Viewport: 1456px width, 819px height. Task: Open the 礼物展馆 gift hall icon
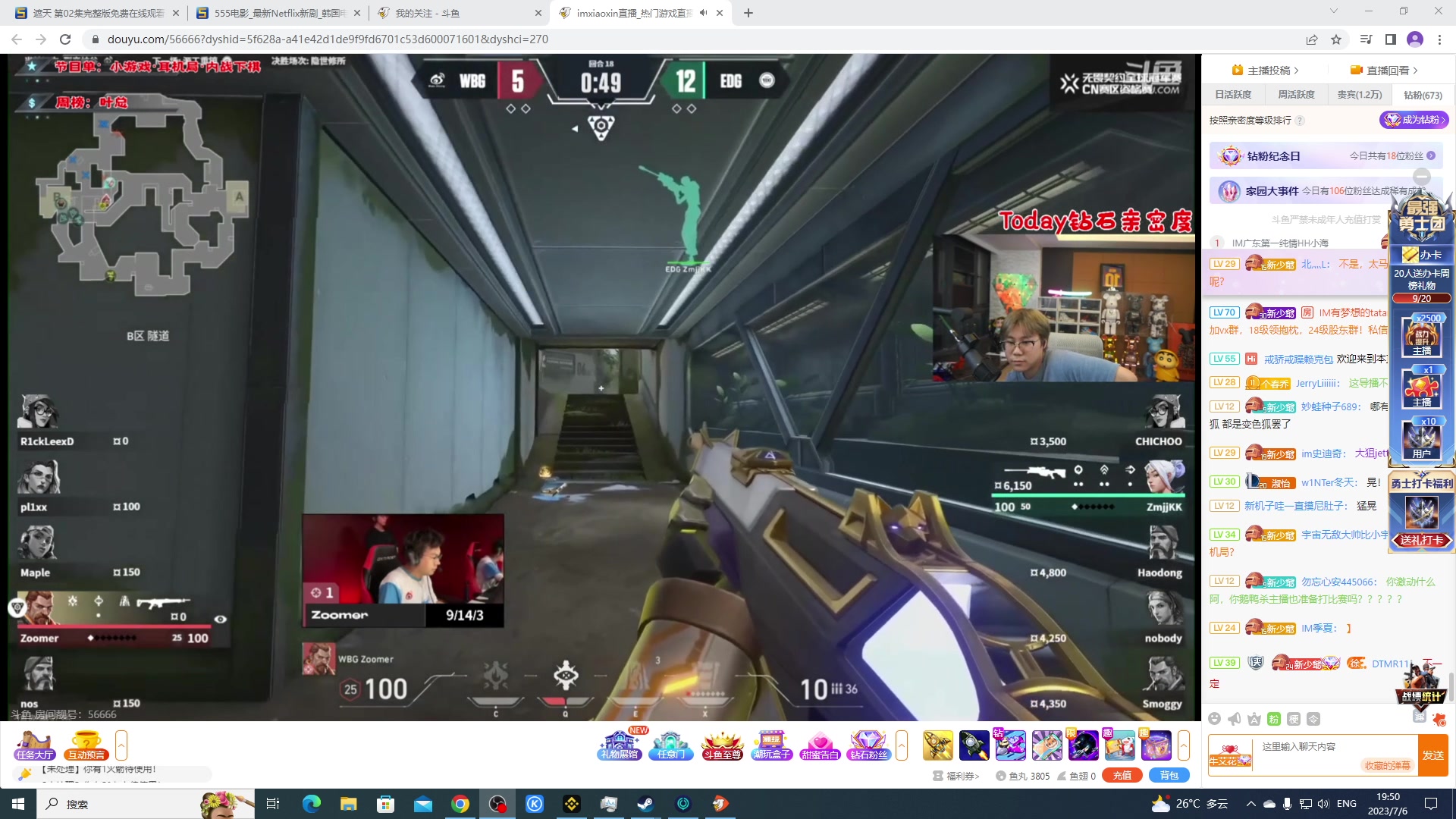(620, 745)
